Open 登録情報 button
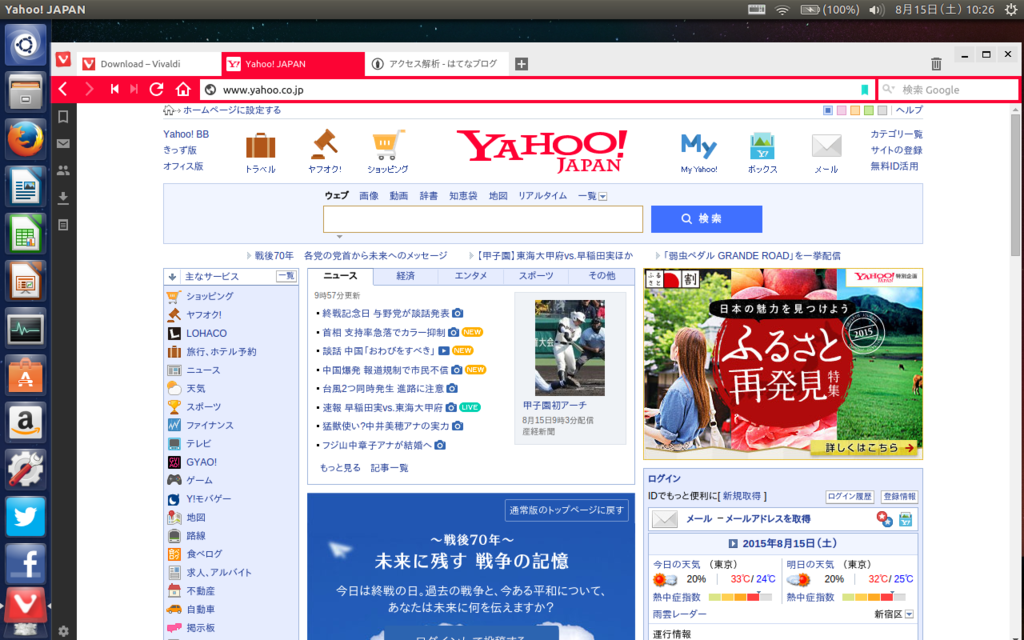Screen dimensions: 1024x640 pyautogui.click(x=899, y=496)
